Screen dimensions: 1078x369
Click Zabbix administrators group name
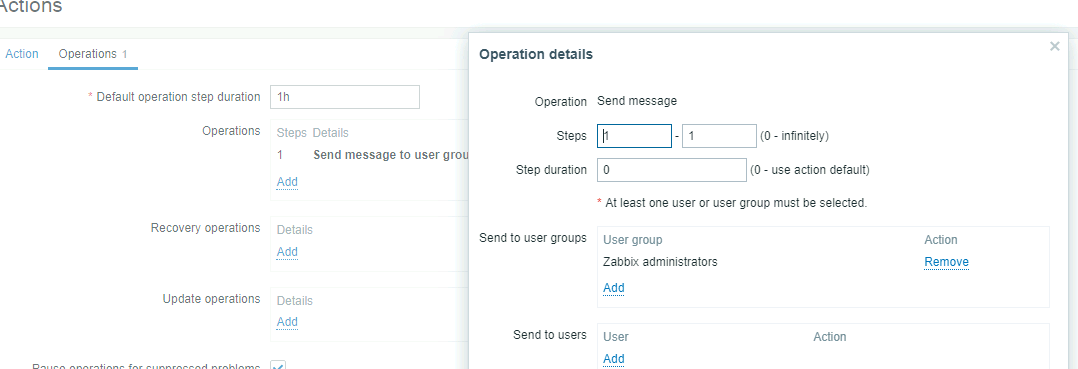pyautogui.click(x=660, y=262)
